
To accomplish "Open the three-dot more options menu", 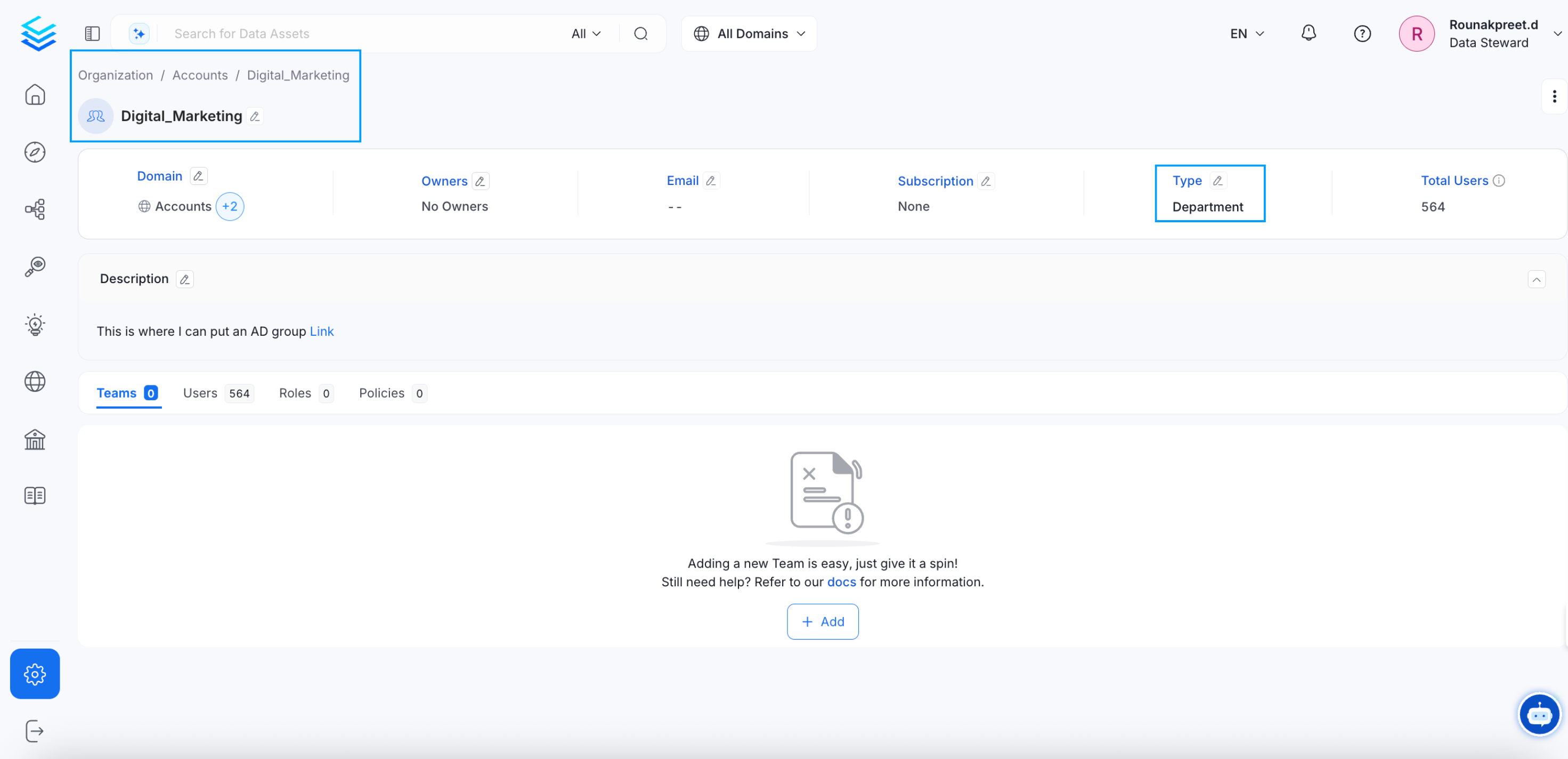I will coord(1554,96).
